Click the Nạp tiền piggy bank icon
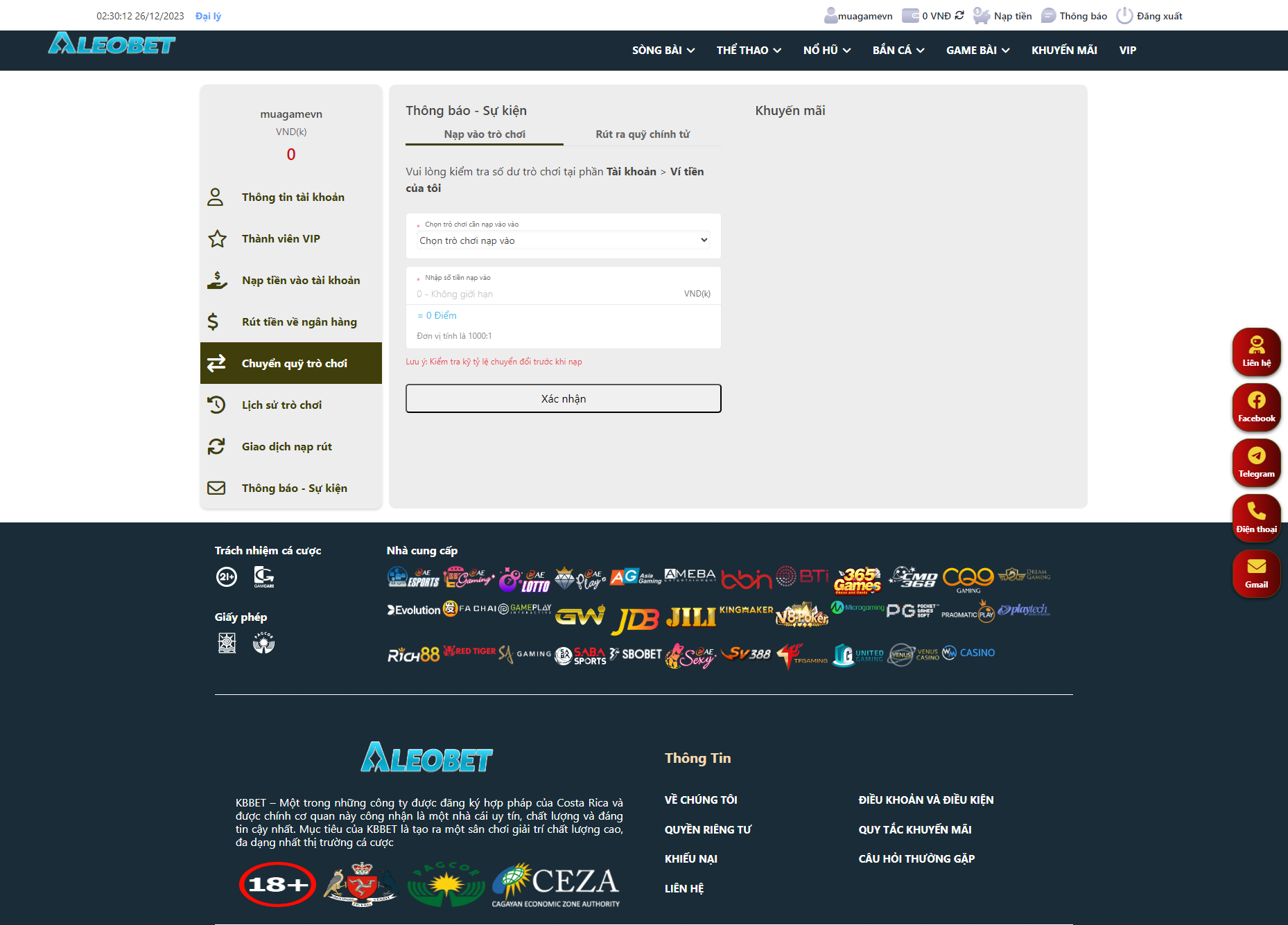 tap(982, 15)
